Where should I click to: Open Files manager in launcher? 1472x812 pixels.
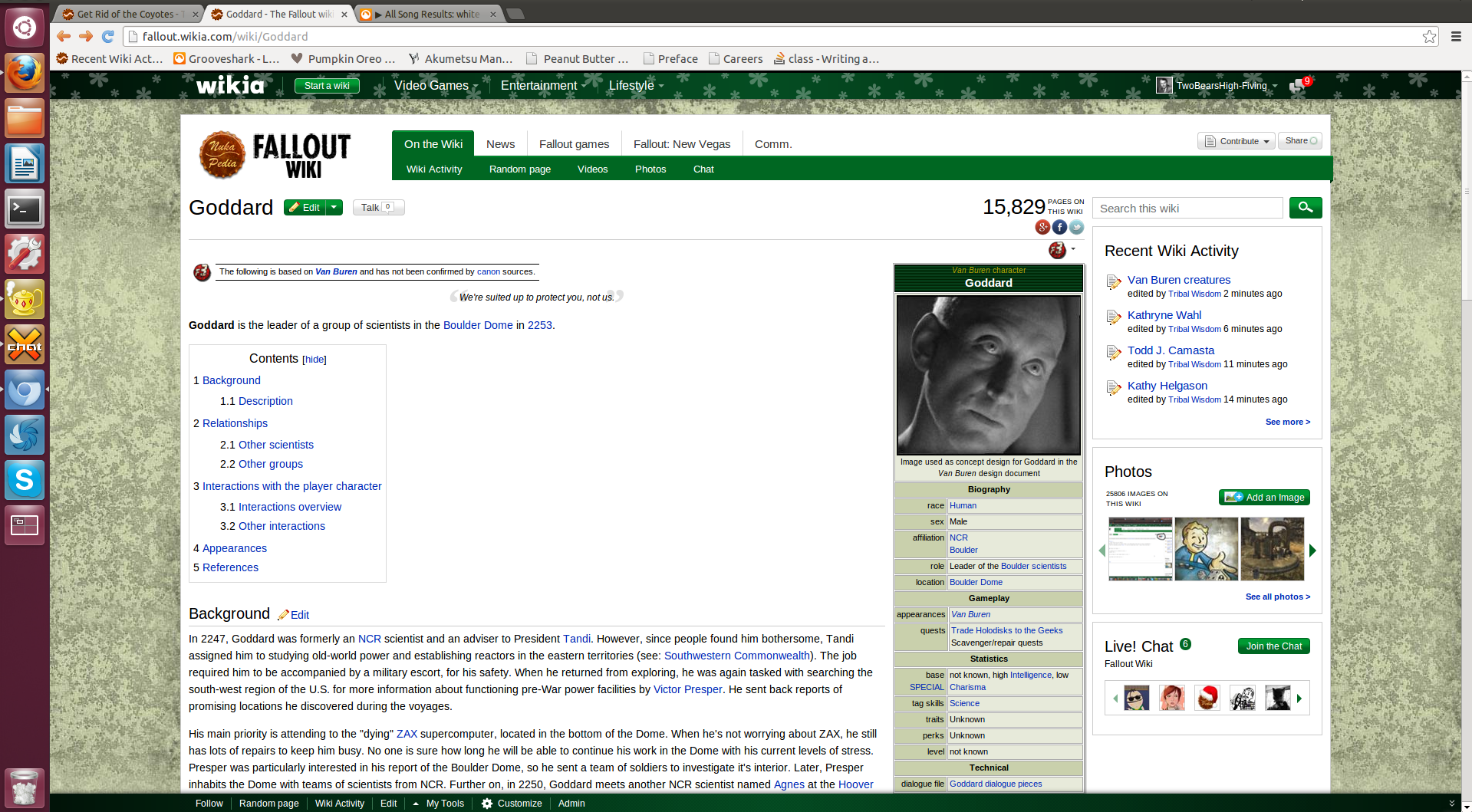(x=25, y=118)
